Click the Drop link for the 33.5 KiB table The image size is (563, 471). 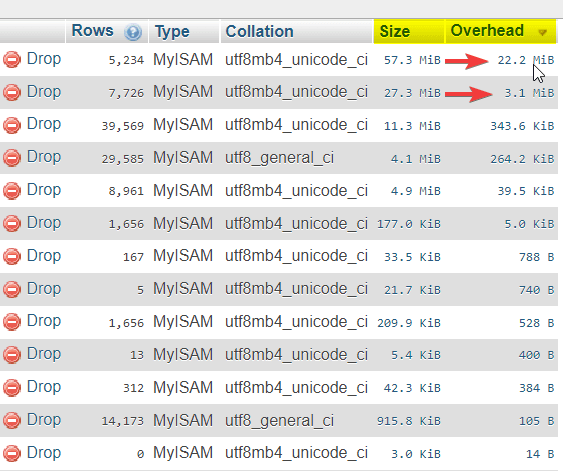coord(44,256)
